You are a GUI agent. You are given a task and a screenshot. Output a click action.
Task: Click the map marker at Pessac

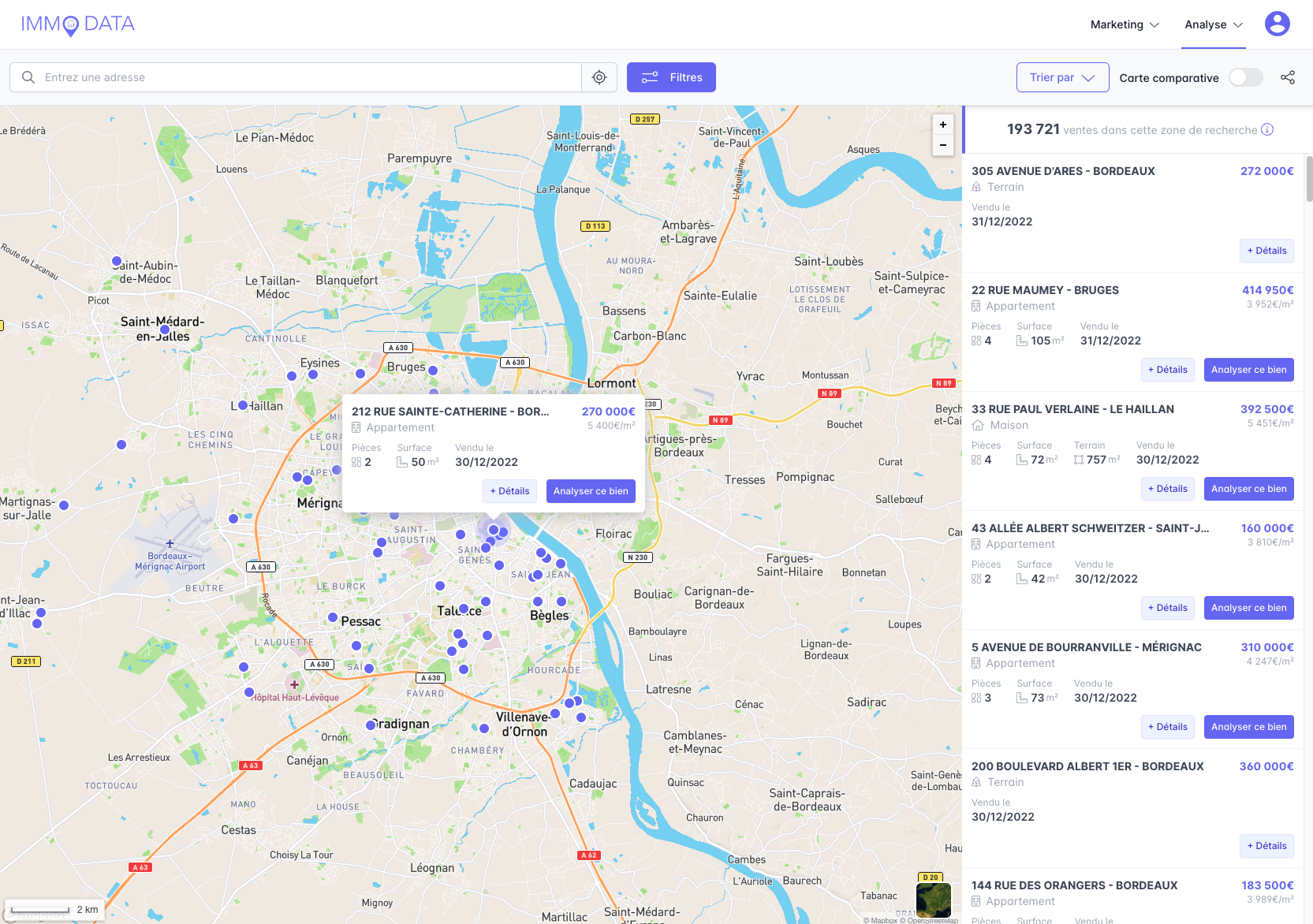pyautogui.click(x=333, y=617)
